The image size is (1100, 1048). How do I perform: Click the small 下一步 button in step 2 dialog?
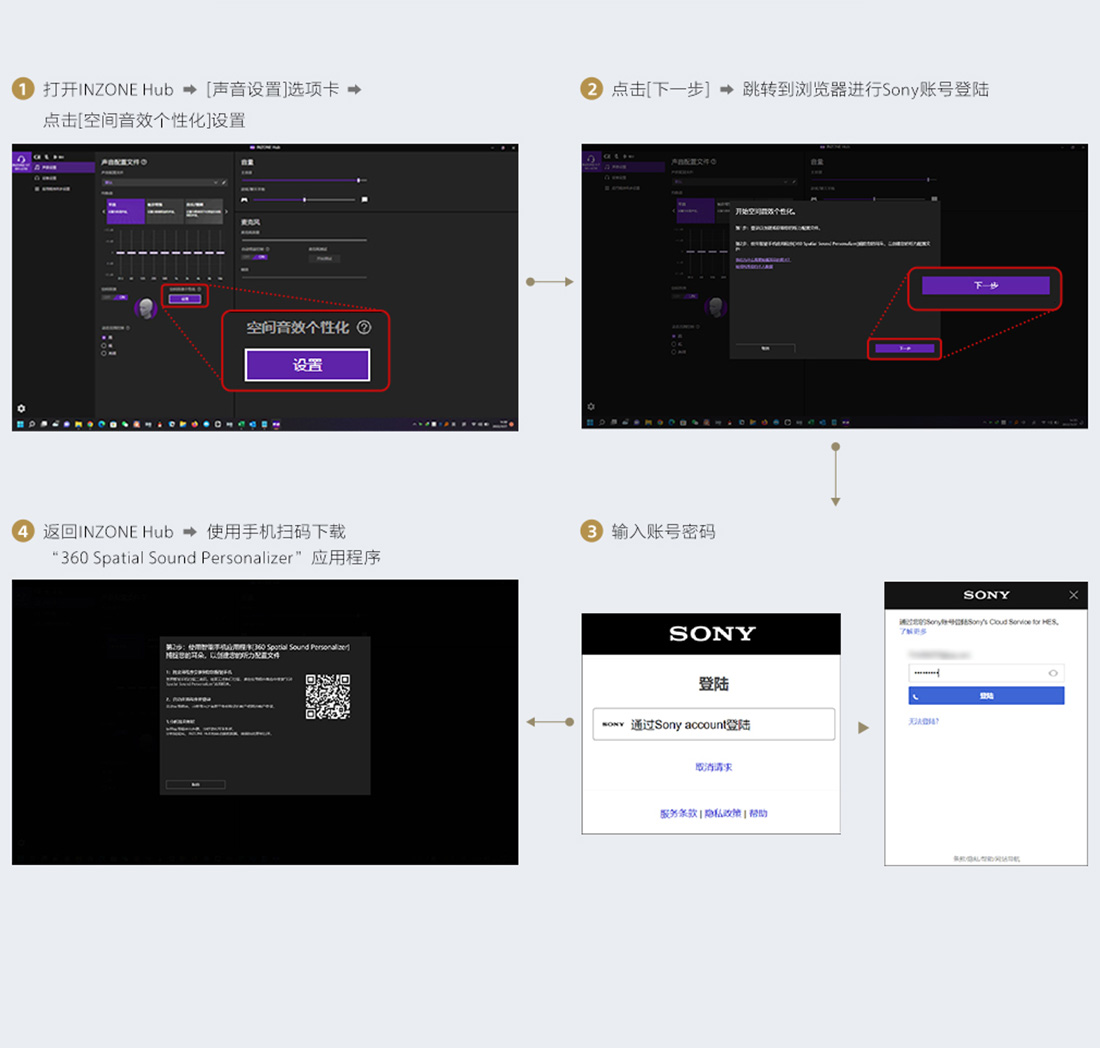905,348
